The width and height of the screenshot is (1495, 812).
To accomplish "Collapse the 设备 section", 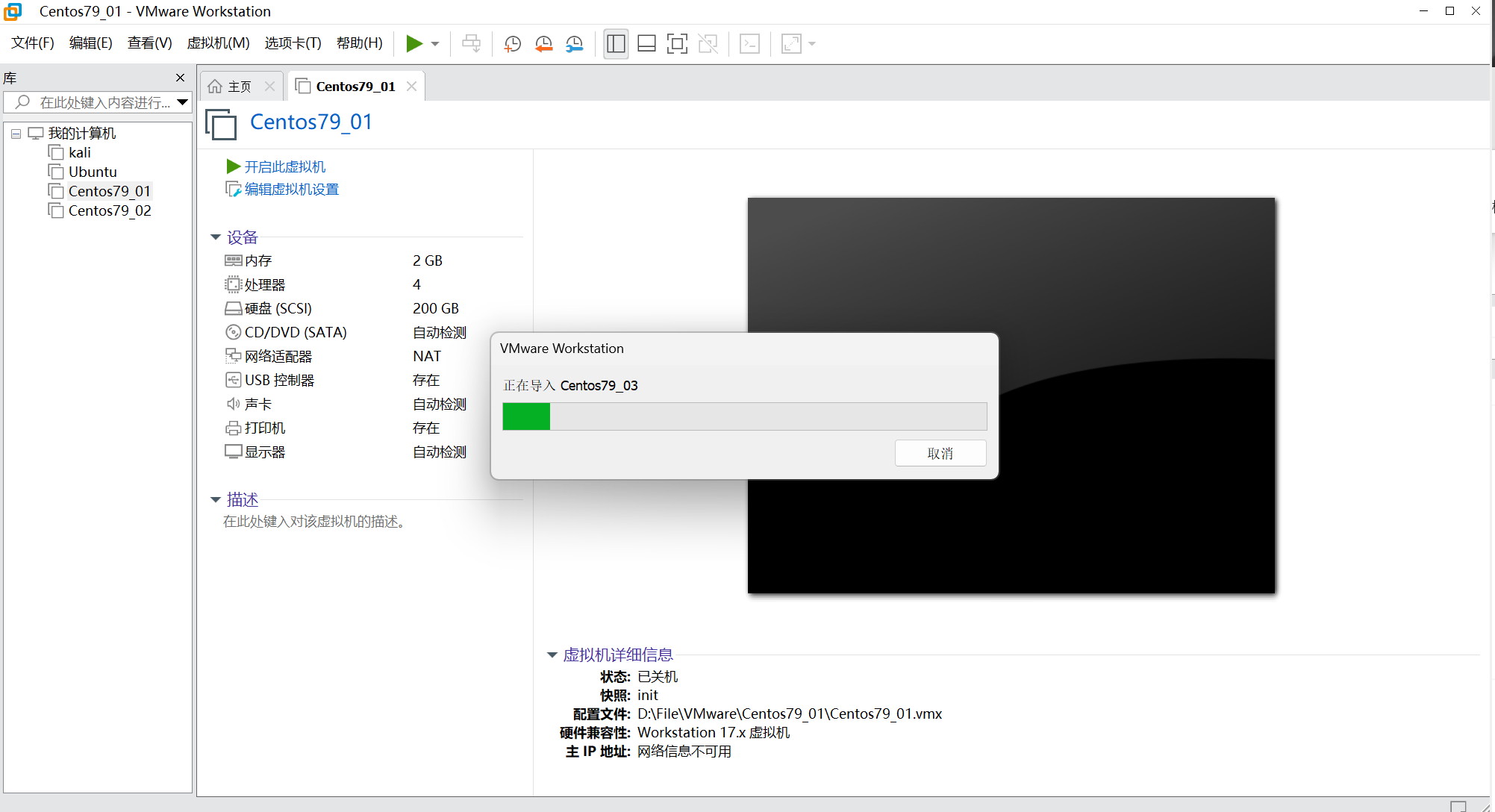I will tap(216, 237).
